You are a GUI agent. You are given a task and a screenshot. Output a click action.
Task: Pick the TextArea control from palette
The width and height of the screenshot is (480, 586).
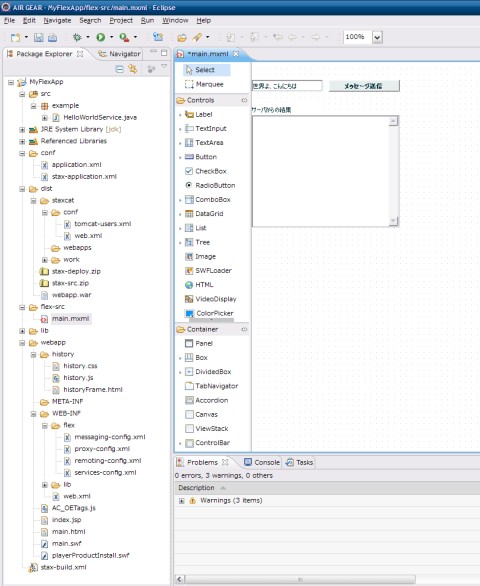tap(204, 143)
